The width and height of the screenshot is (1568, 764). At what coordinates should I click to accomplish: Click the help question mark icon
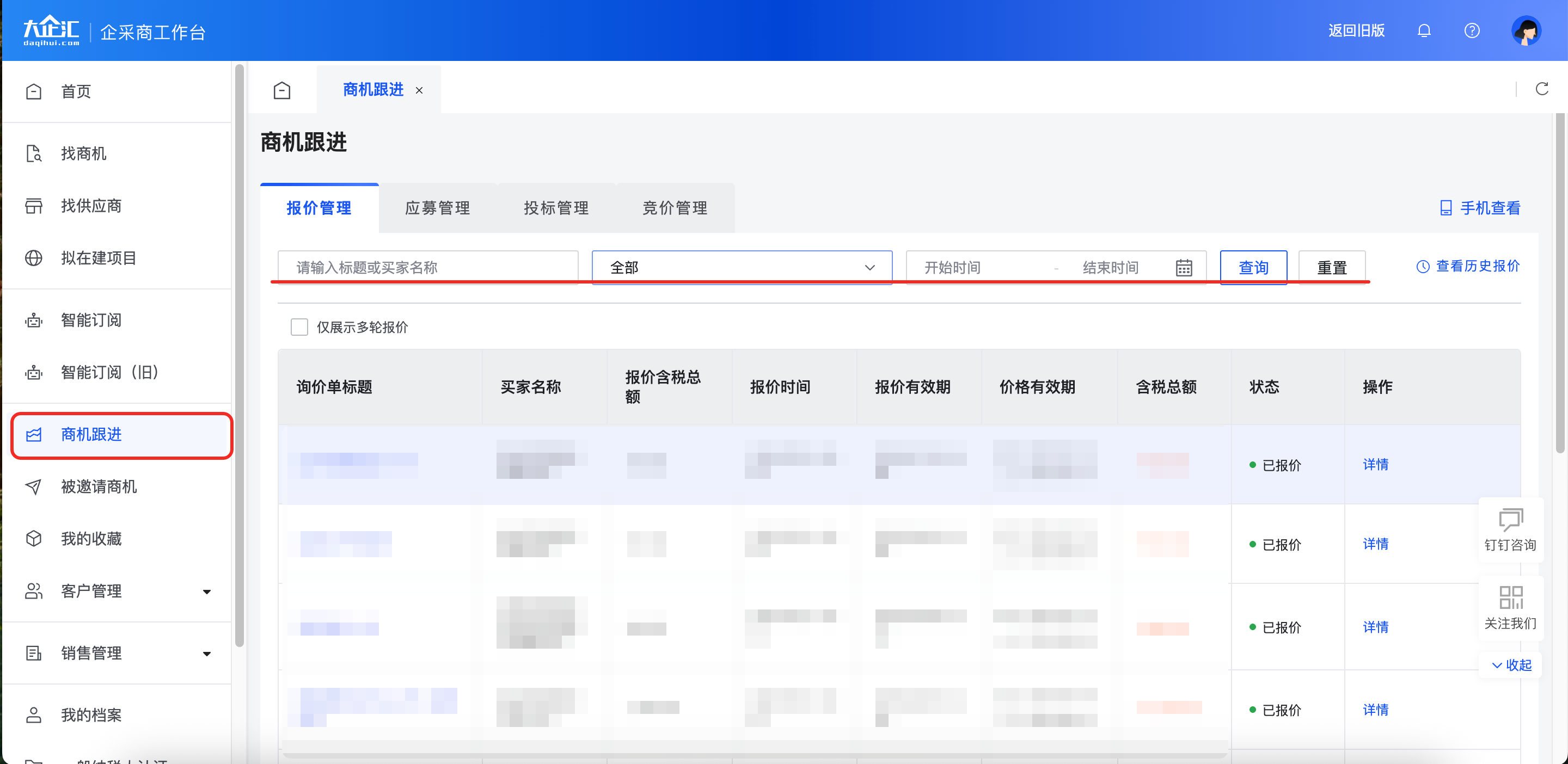coord(1472,30)
